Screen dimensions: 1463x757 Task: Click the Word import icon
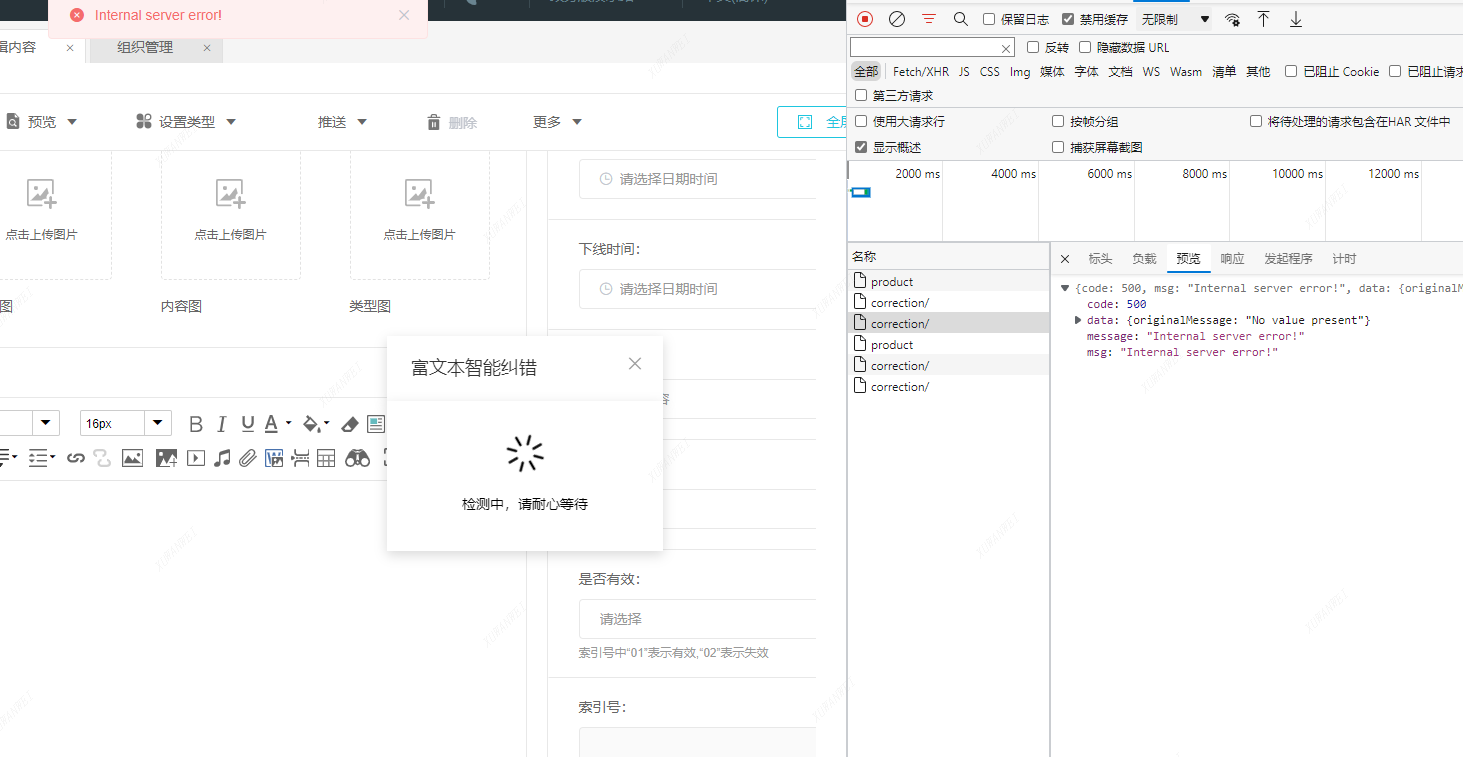pyautogui.click(x=274, y=458)
